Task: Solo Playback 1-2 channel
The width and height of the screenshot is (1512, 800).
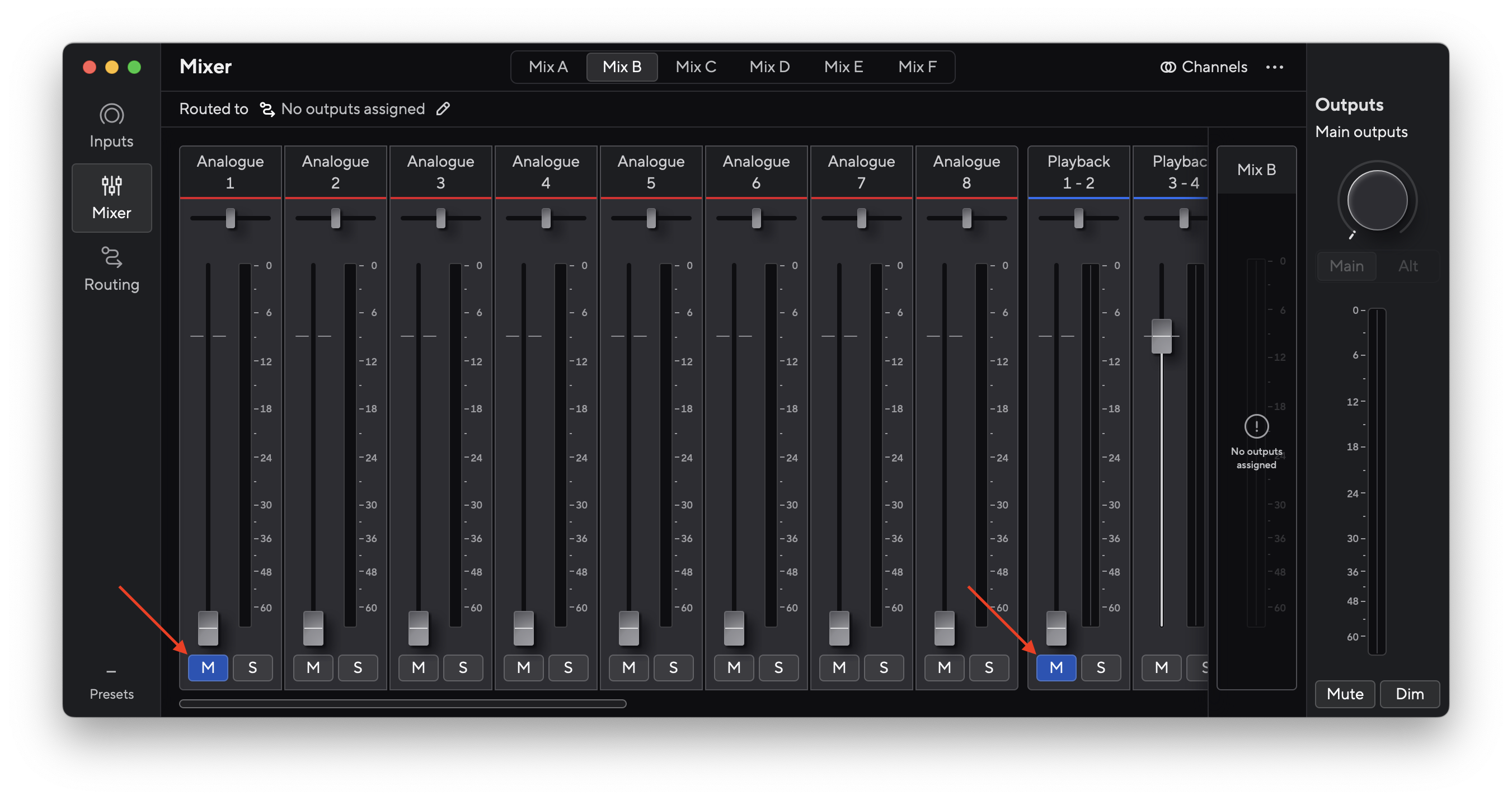Action: (x=1101, y=667)
